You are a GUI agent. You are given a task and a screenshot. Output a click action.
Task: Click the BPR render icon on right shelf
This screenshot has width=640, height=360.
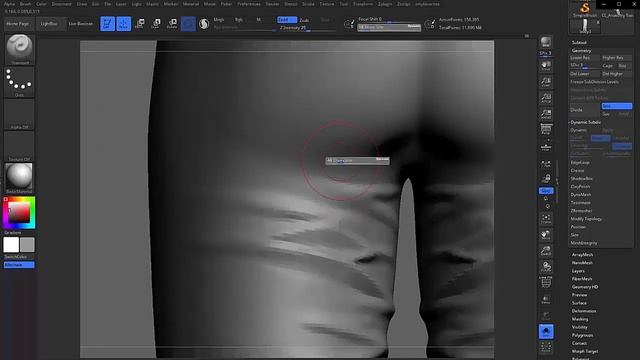546,42
